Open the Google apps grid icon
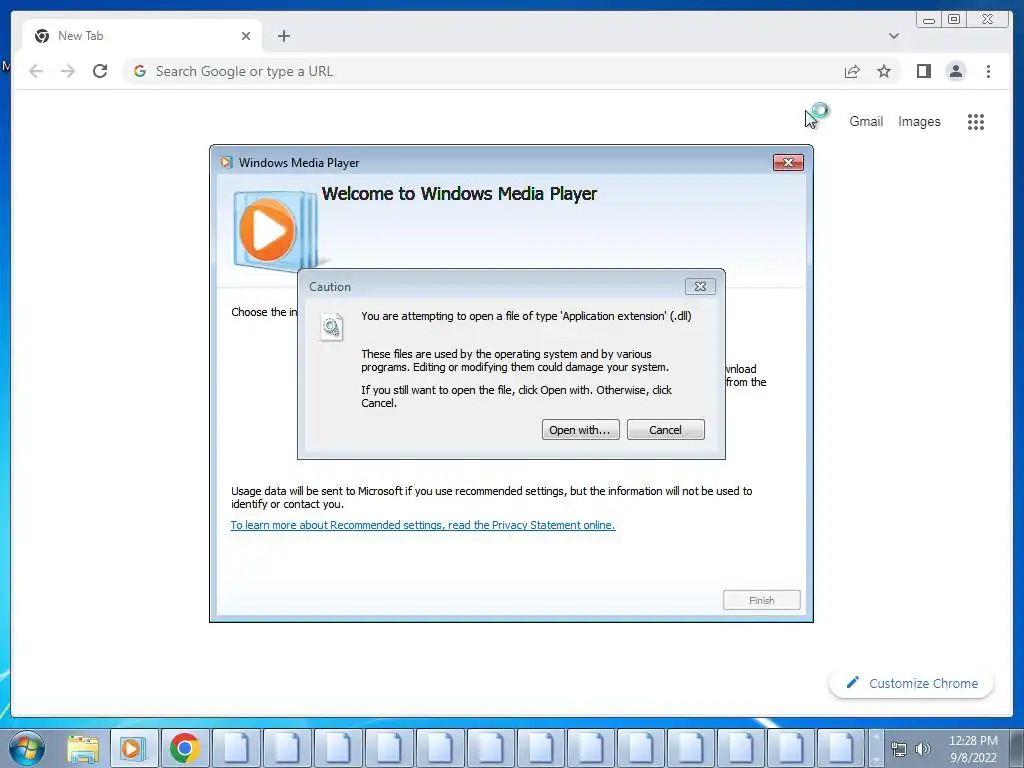 click(976, 121)
